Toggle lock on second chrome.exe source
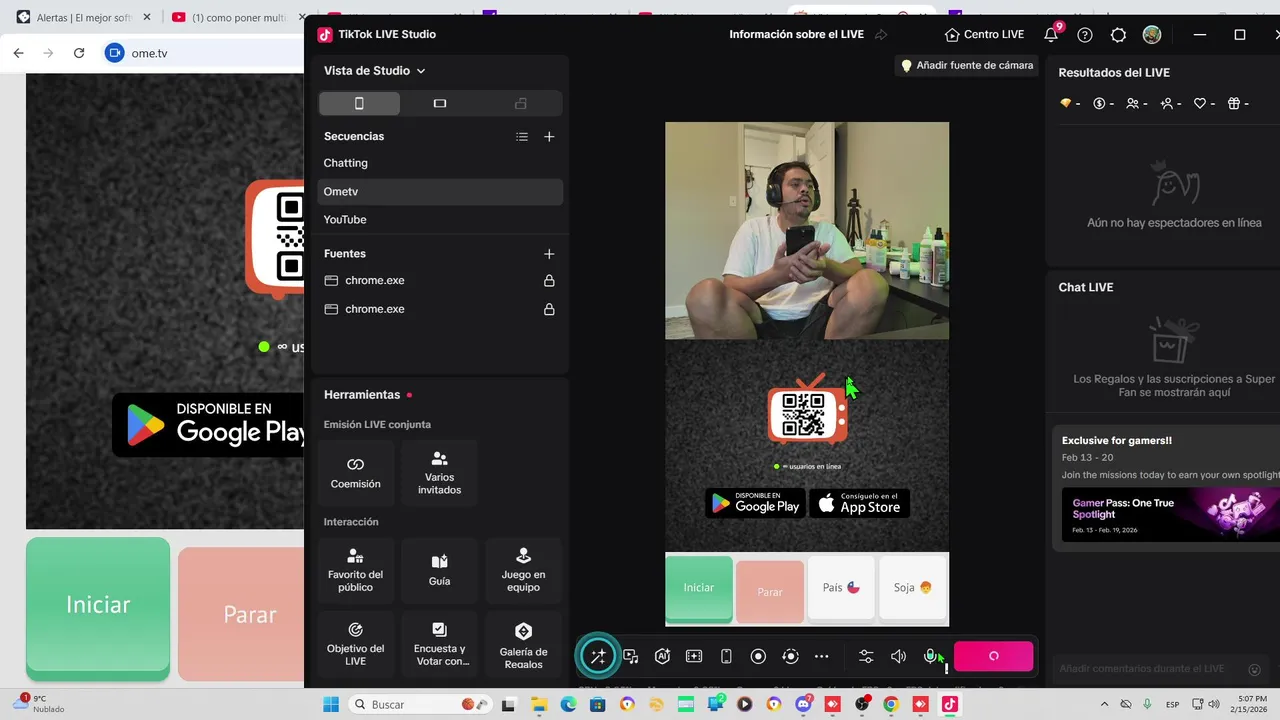 [x=549, y=309]
